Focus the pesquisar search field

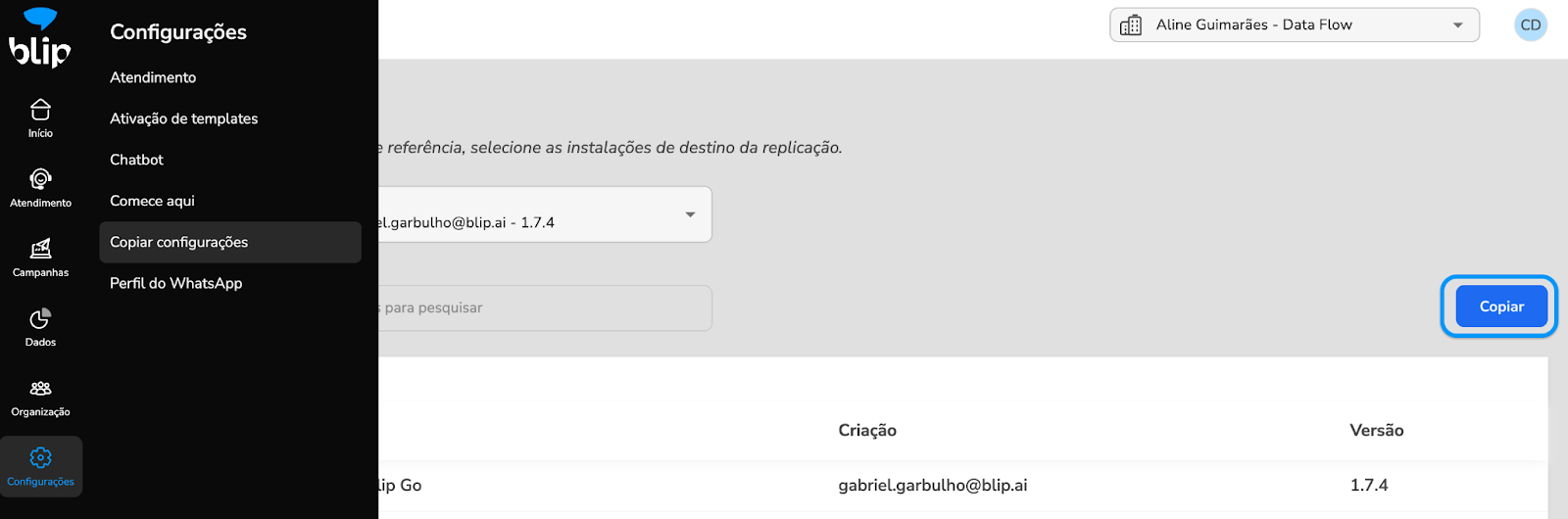point(545,308)
